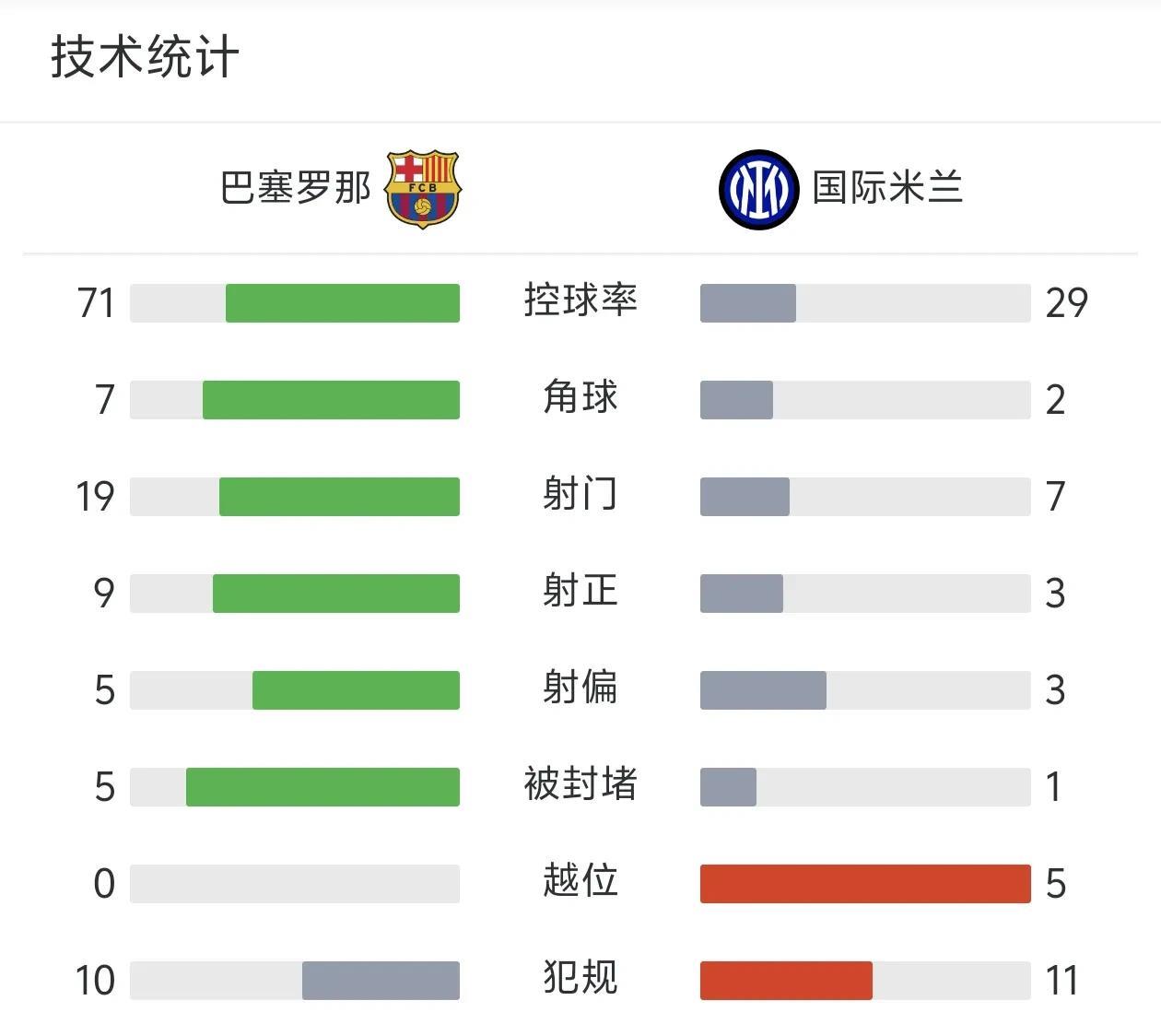
Task: Open the 国际米兰 team name link
Action: coord(888,188)
